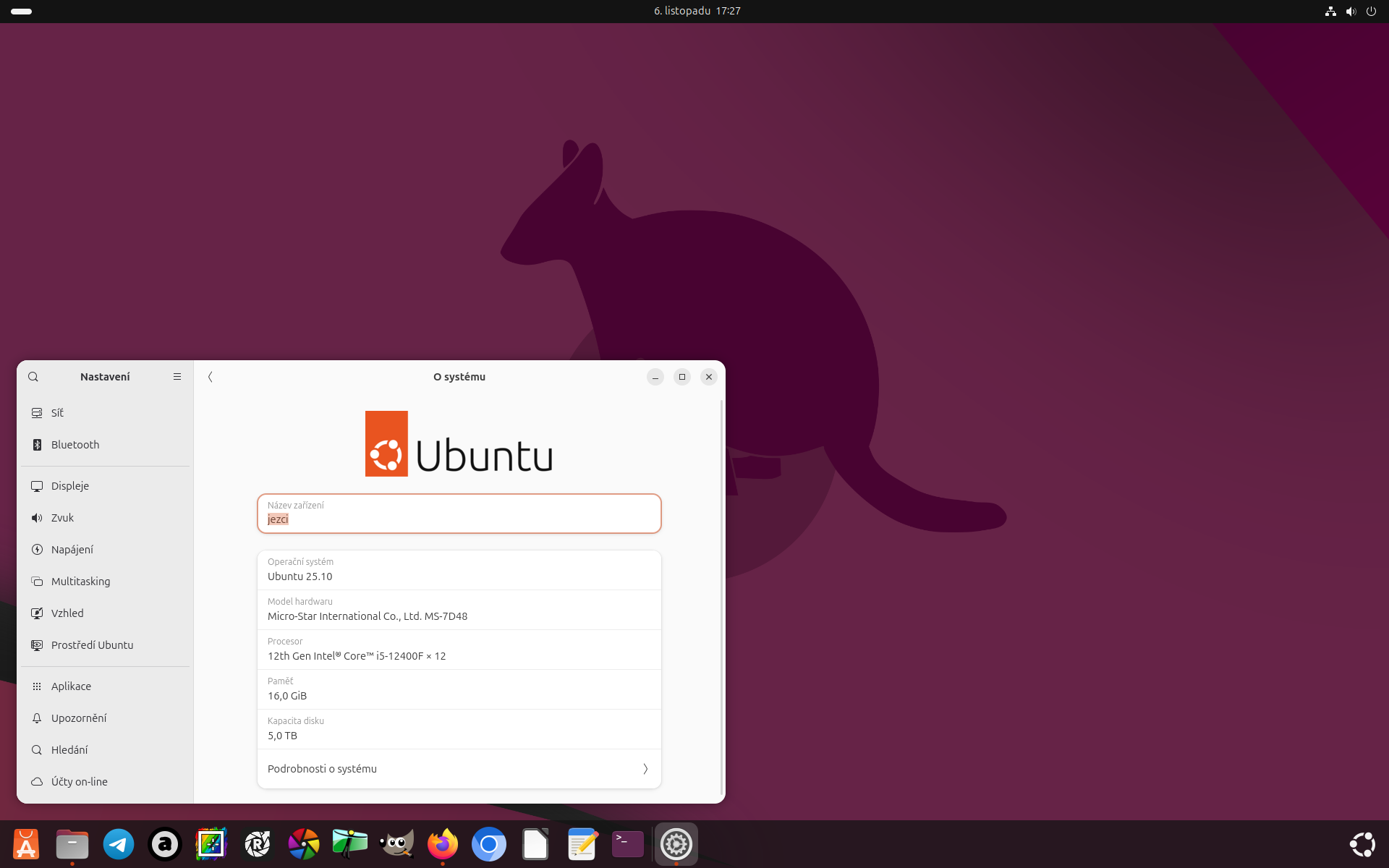Launch Telegram from the dock
The image size is (1389, 868).
119,844
